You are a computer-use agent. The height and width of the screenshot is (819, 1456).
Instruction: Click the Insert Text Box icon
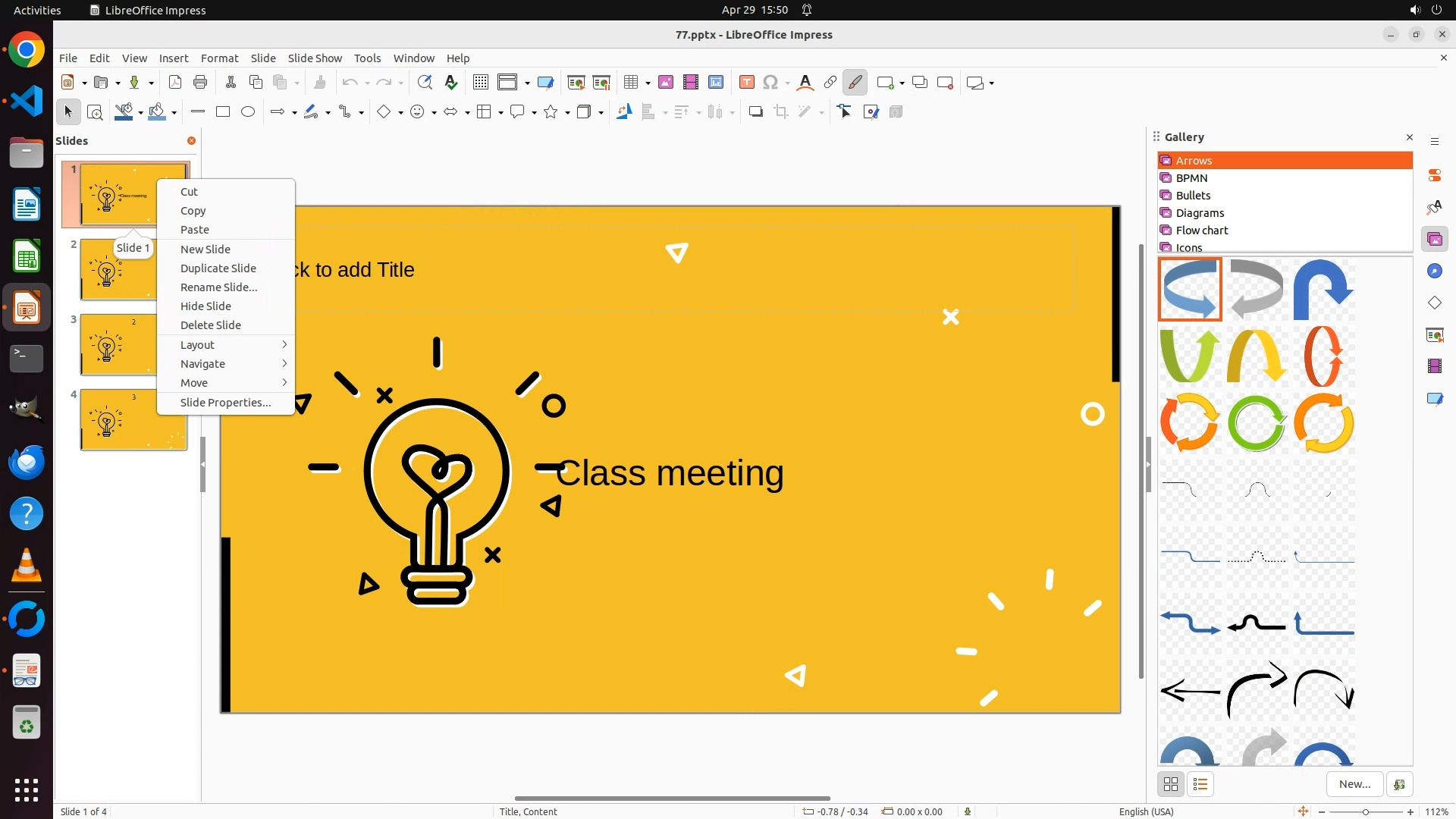click(x=746, y=83)
